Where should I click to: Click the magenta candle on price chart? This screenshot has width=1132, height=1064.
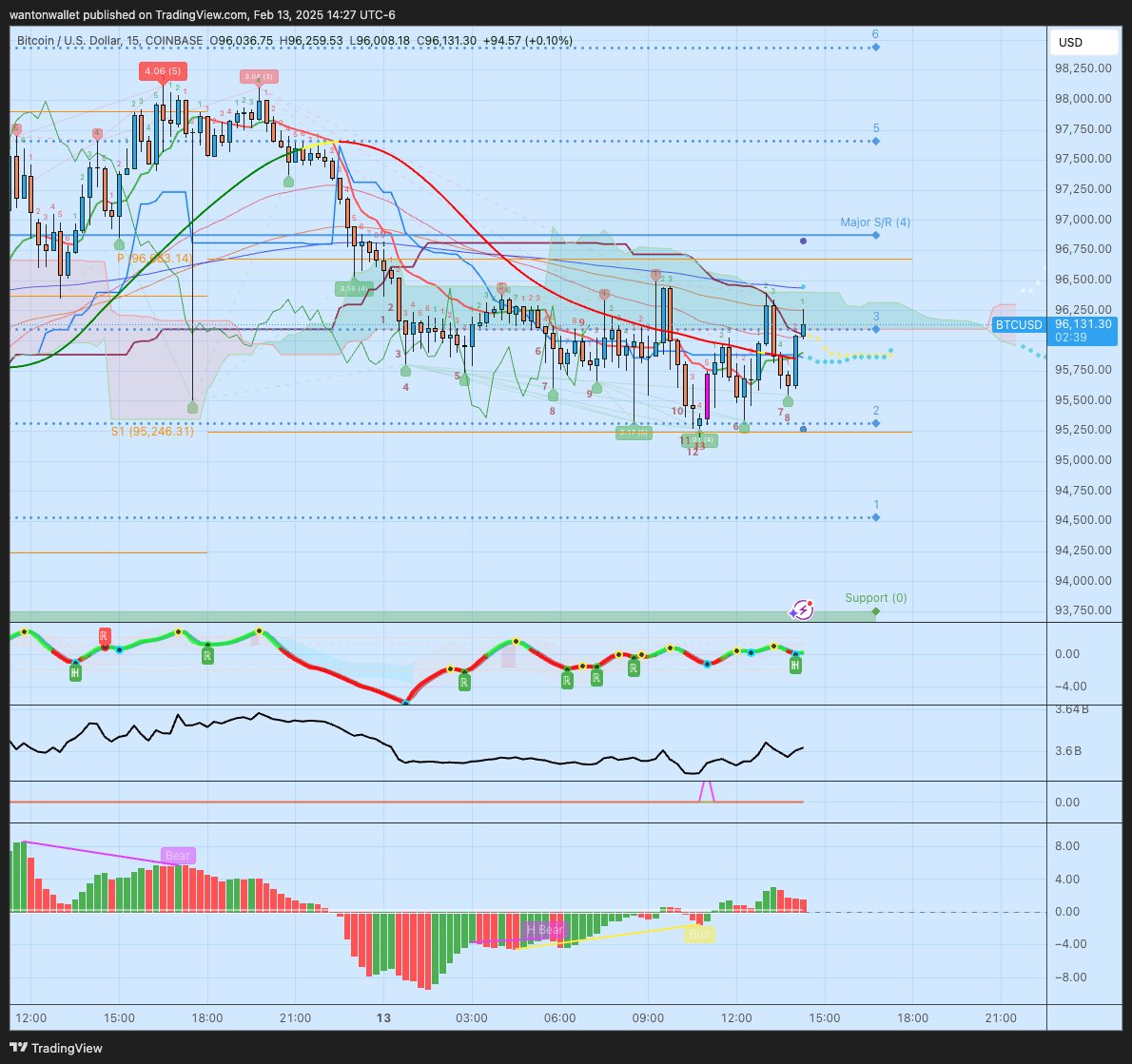(707, 396)
